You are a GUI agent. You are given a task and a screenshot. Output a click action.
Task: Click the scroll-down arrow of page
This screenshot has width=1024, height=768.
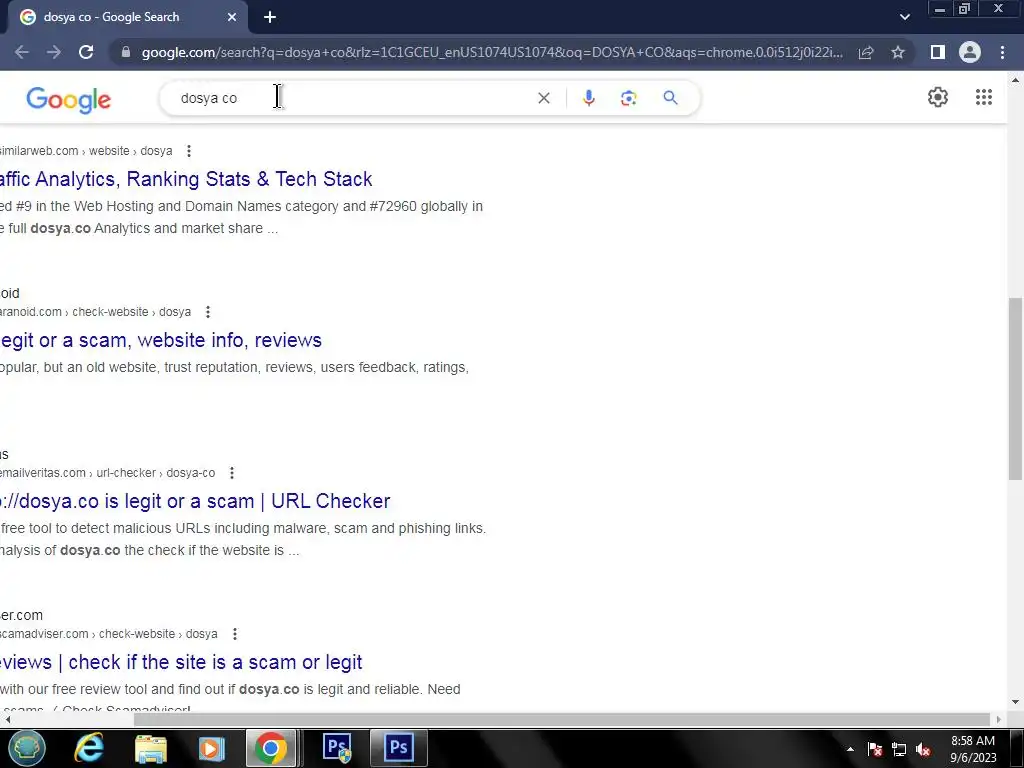[x=1015, y=702]
